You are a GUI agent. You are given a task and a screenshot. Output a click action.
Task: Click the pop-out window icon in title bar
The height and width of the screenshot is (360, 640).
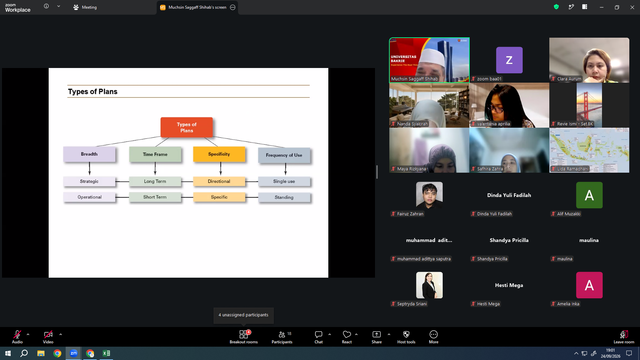[x=571, y=7]
